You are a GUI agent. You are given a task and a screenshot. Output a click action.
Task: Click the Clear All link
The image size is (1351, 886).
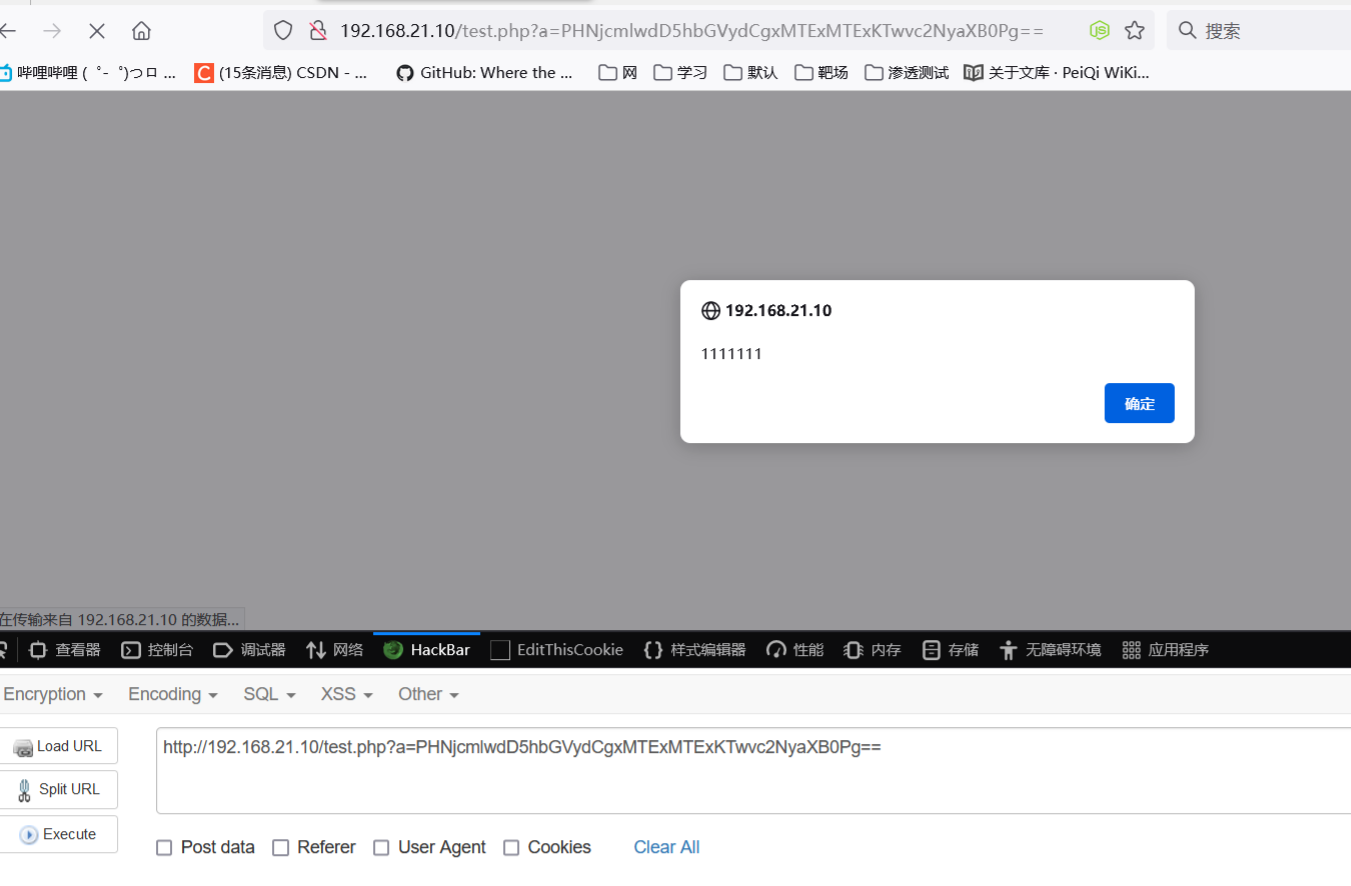pos(666,847)
